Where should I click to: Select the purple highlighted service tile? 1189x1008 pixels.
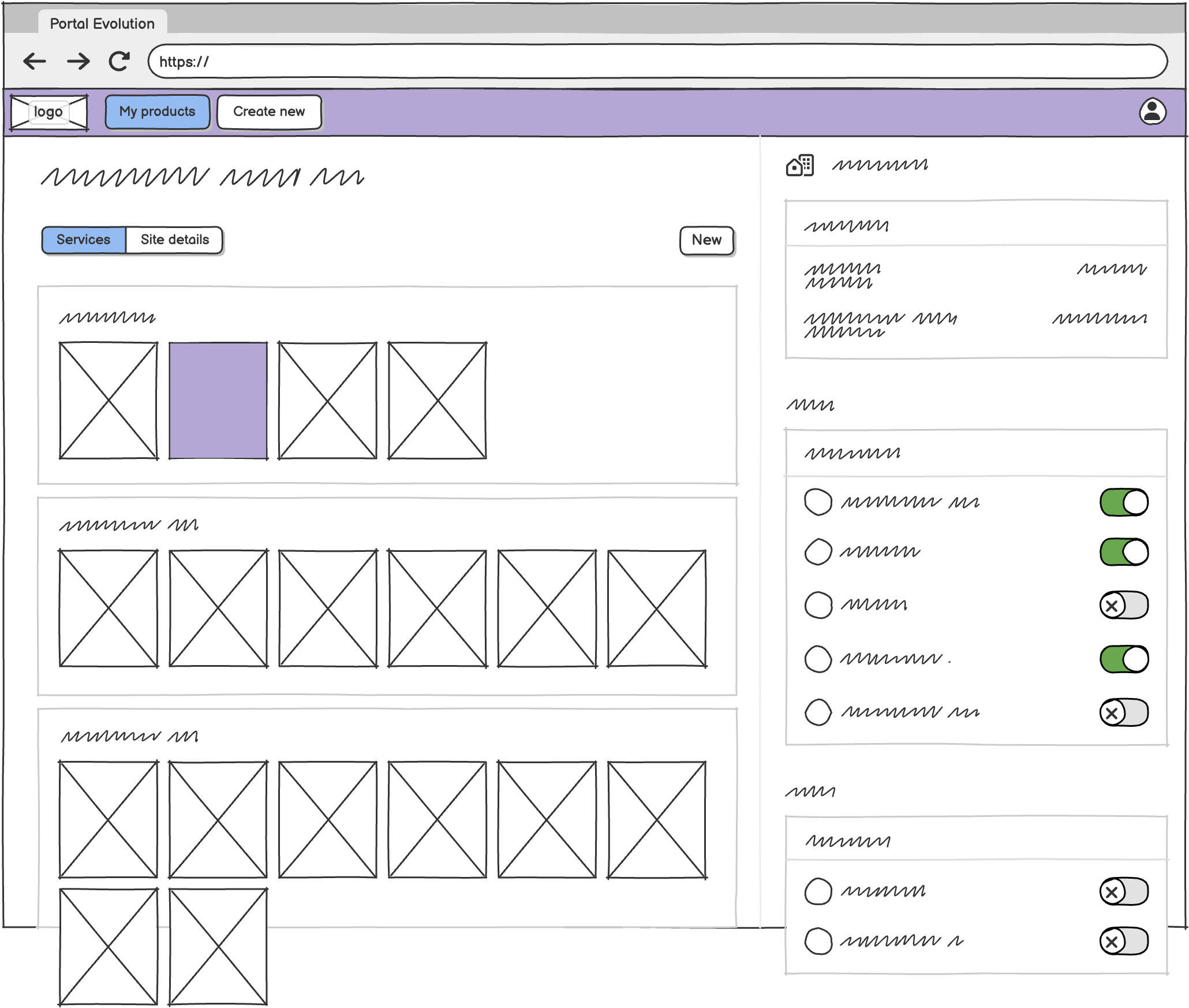(218, 401)
